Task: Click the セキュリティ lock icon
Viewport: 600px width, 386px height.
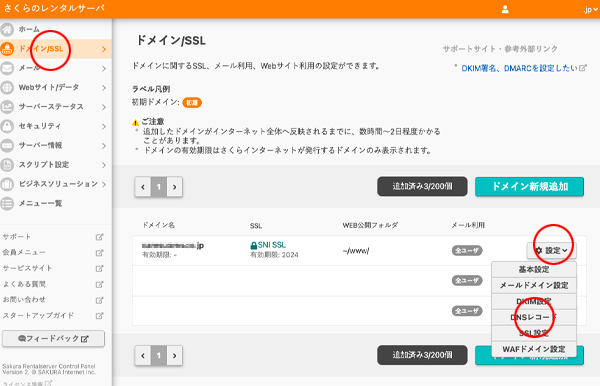Action: [7, 126]
